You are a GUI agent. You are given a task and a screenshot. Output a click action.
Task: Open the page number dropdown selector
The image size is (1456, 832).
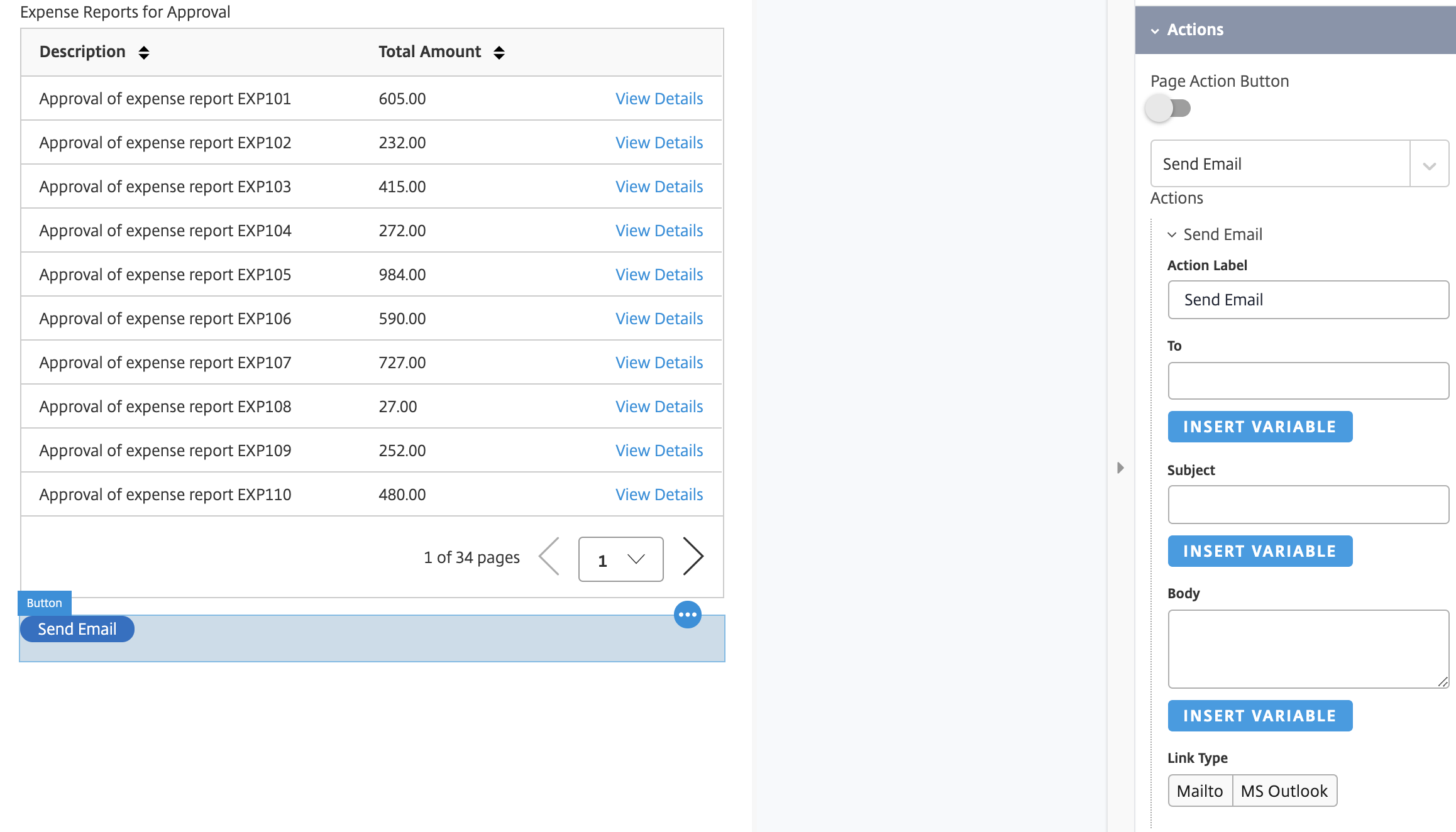tap(620, 558)
